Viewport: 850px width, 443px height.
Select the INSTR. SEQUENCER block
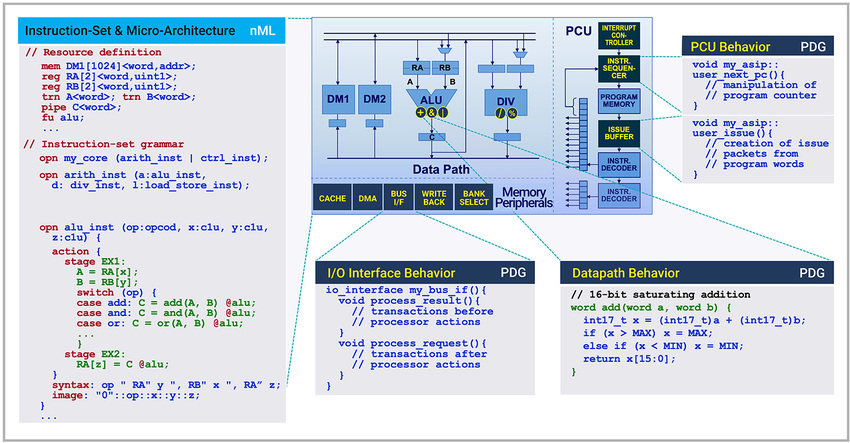(x=618, y=70)
